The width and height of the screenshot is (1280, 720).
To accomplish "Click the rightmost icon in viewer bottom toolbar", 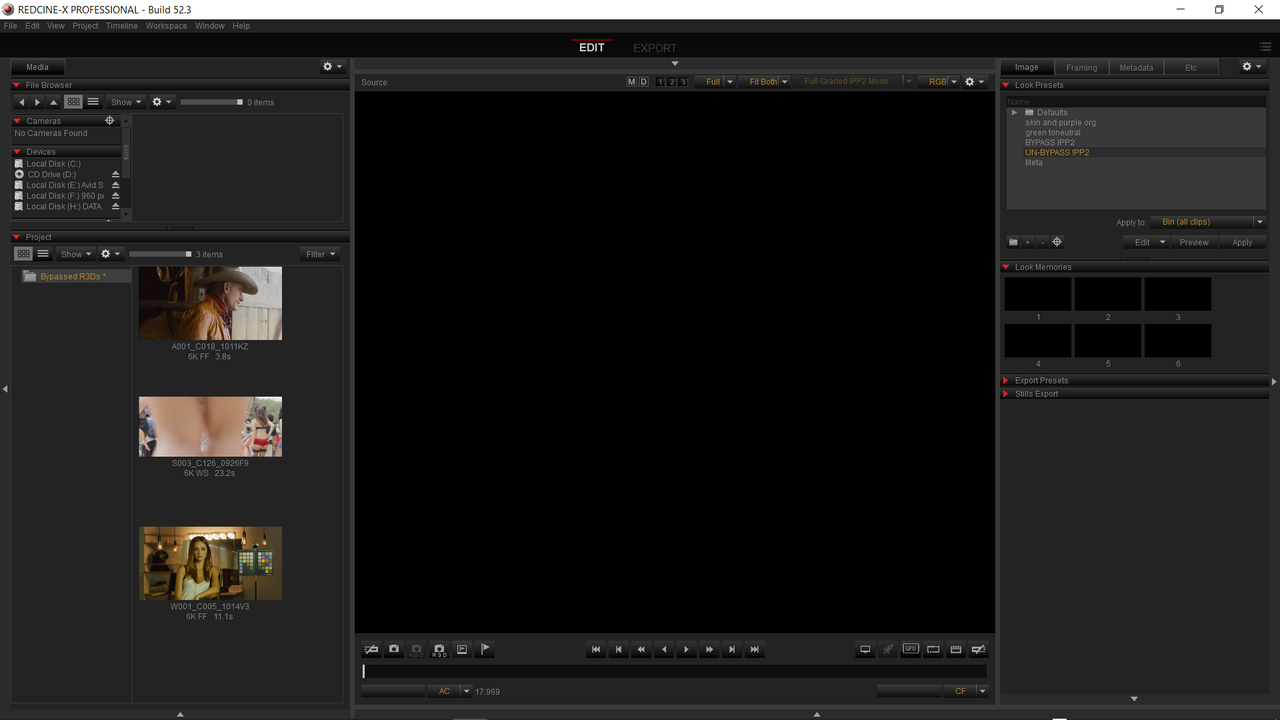I will pyautogui.click(x=979, y=649).
